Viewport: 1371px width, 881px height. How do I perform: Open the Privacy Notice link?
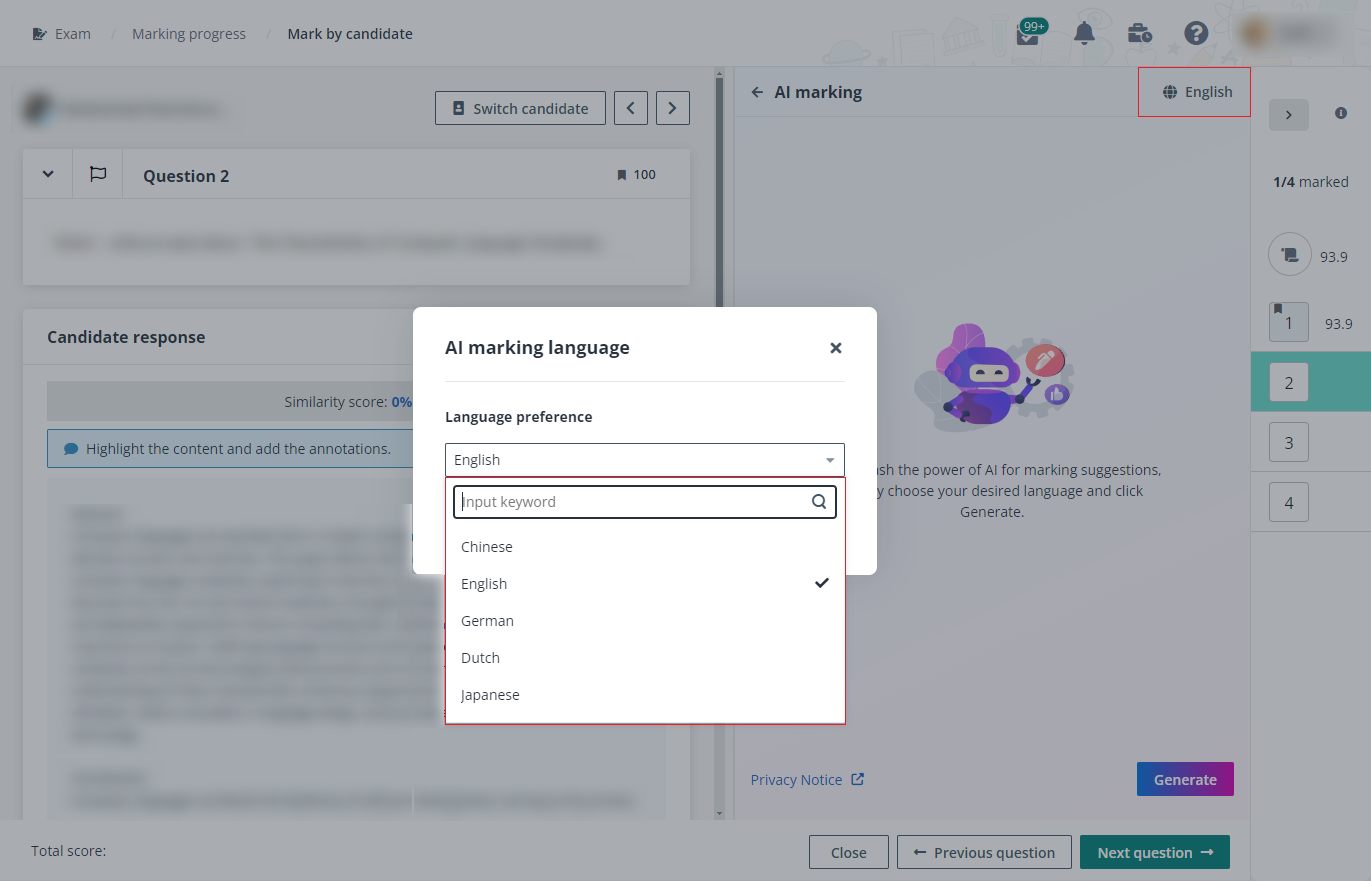pos(798,779)
